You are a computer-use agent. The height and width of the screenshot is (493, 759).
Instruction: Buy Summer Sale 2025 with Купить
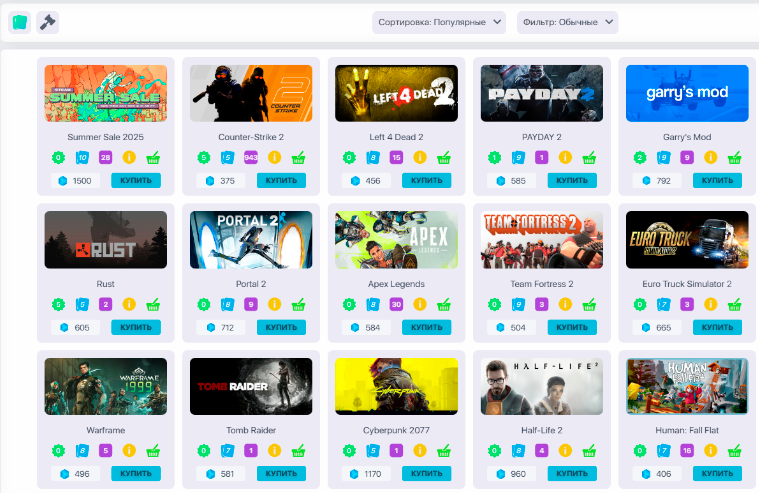(136, 180)
